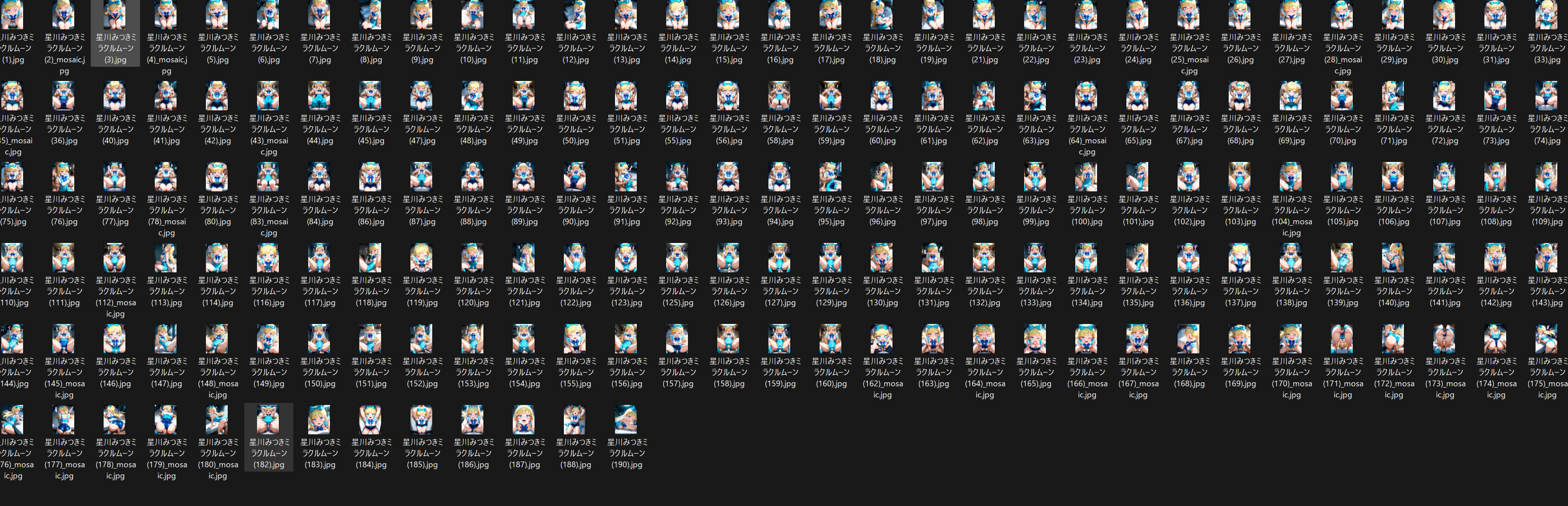Screen dimensions: 1568x506
Task: Click the file name ending (164)_mosaic.jpg
Action: (984, 378)
